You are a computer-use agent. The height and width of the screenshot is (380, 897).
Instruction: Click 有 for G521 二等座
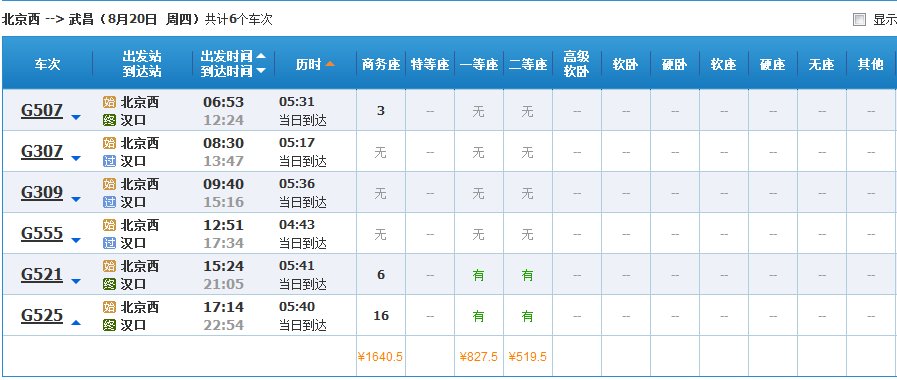point(527,275)
